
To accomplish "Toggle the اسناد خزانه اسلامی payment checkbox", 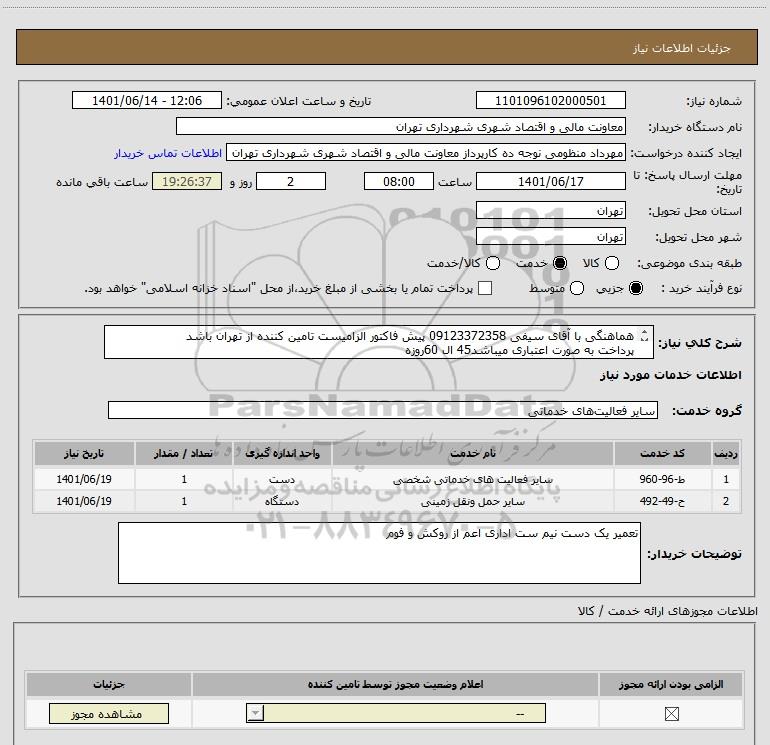I will pyautogui.click(x=485, y=288).
